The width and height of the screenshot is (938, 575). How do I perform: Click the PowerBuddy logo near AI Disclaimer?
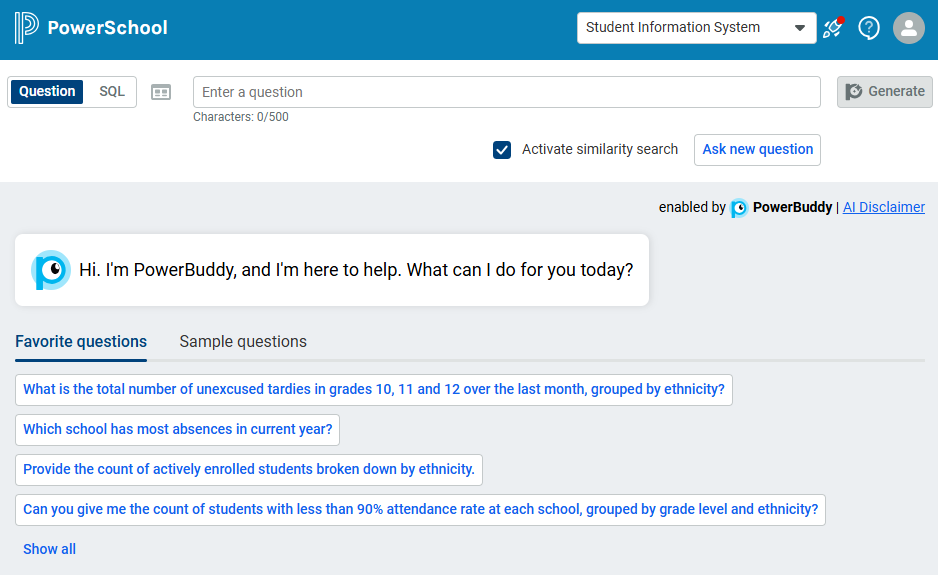pos(739,208)
